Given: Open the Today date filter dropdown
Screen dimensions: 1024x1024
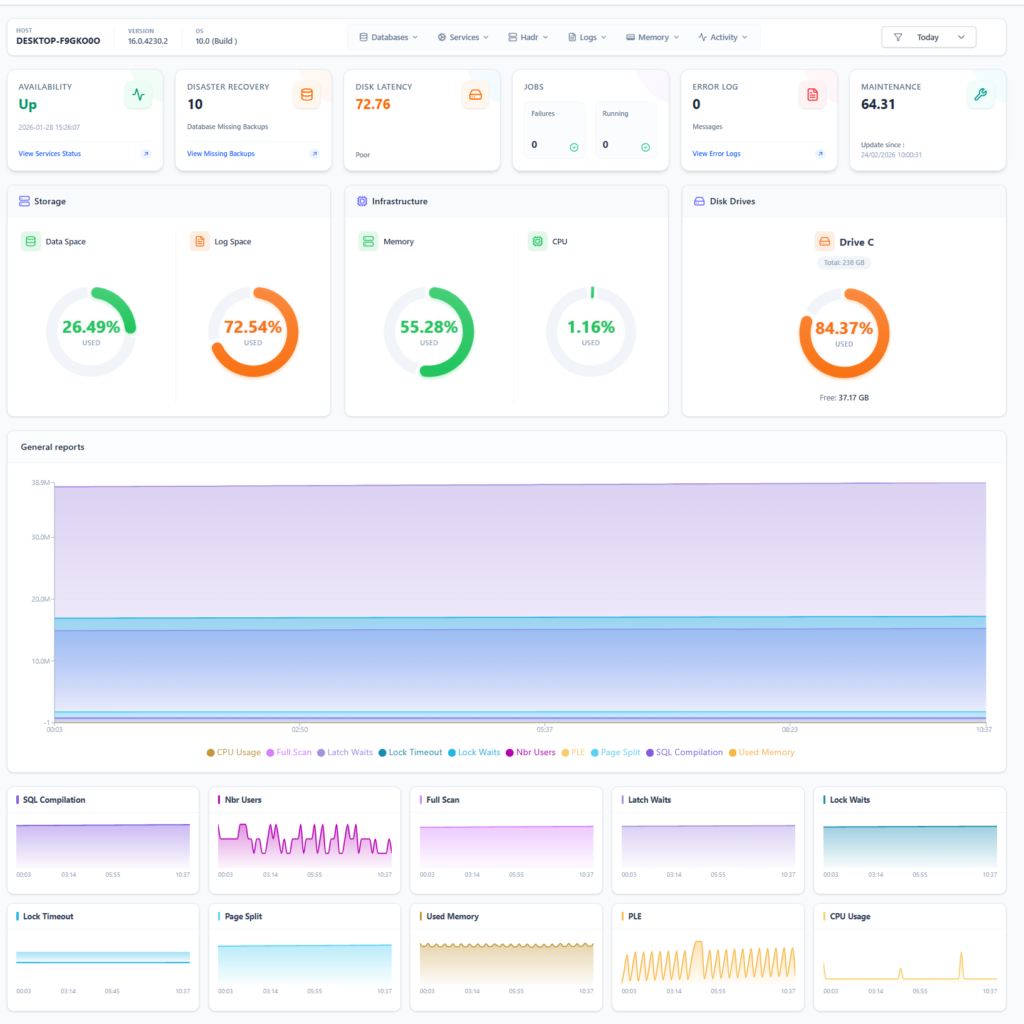Looking at the screenshot, I should coord(928,37).
